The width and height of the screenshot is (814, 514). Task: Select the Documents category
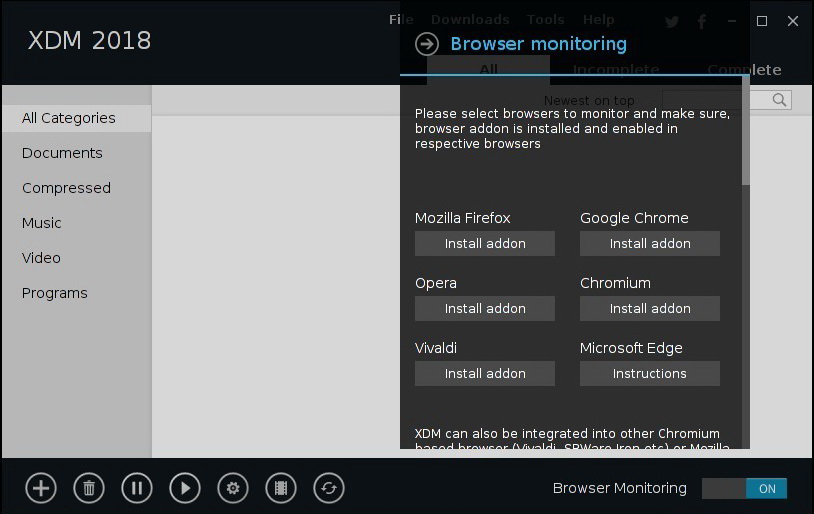click(62, 153)
